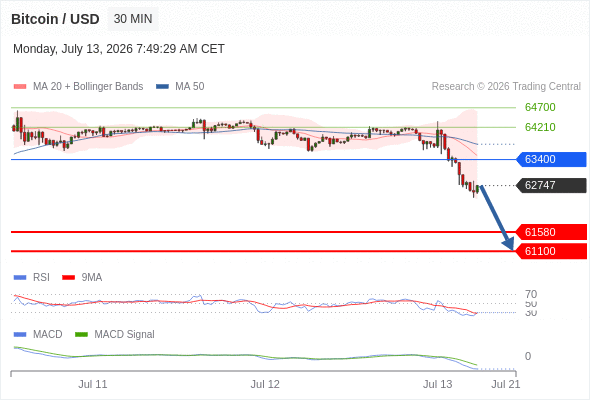Click the Research © 2026 Trading Central credit
The image size is (590, 400).
tap(506, 87)
